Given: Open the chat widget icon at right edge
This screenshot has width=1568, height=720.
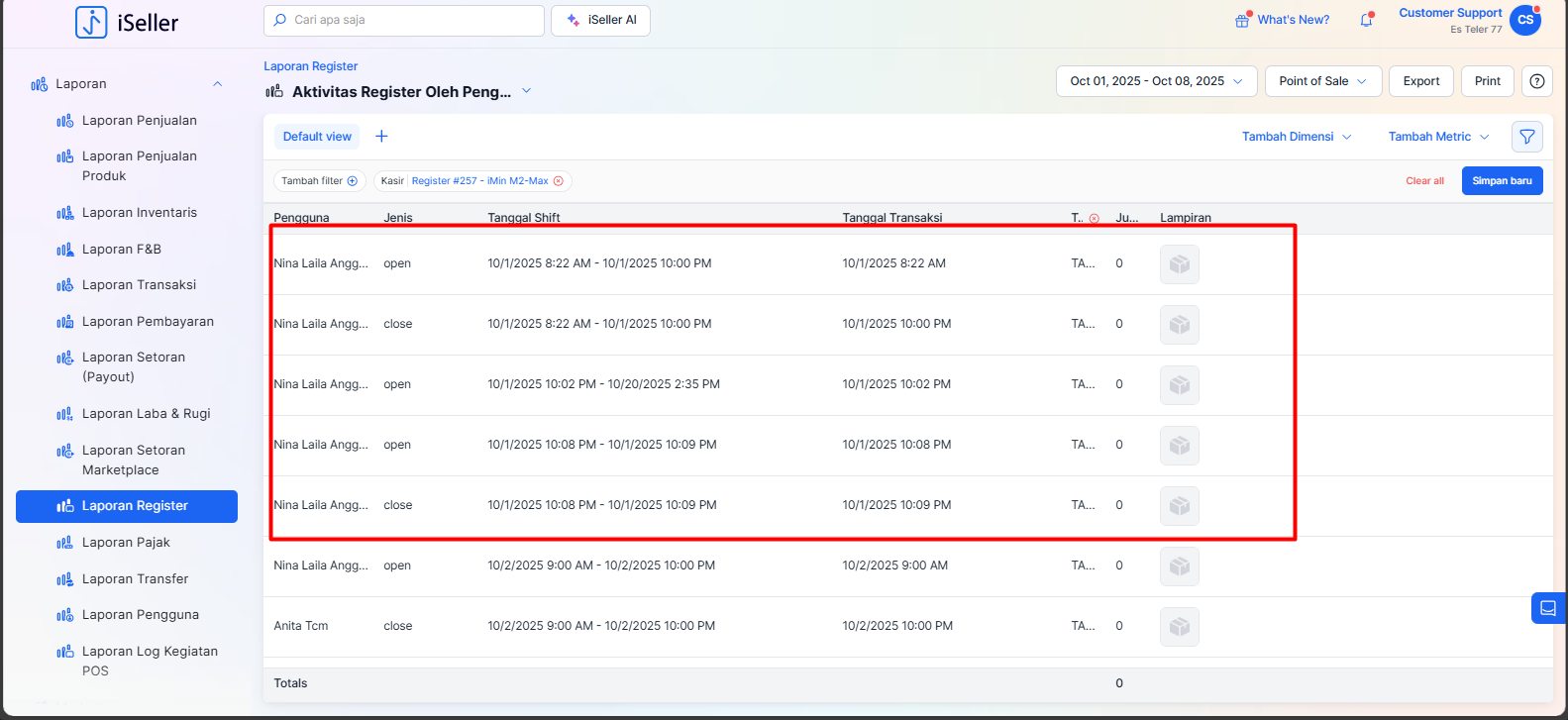Looking at the screenshot, I should [x=1547, y=608].
